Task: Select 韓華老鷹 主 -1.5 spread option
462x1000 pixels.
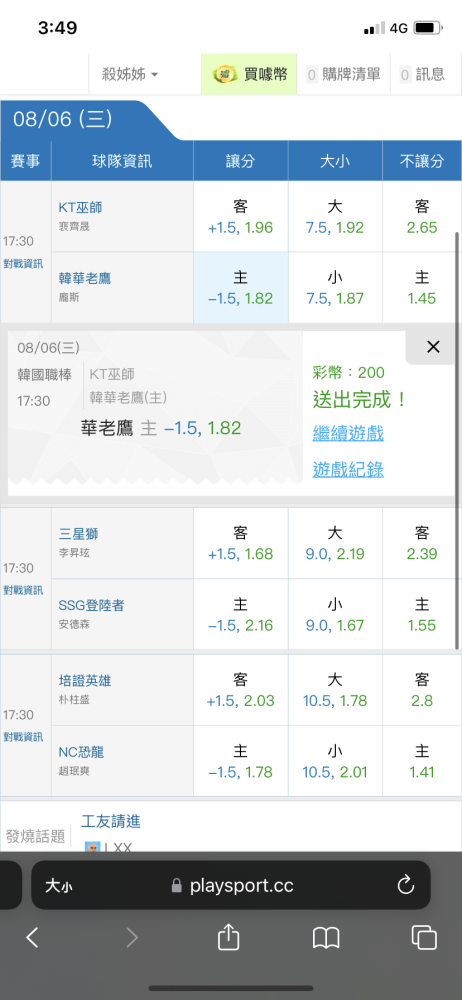Action: click(x=241, y=288)
